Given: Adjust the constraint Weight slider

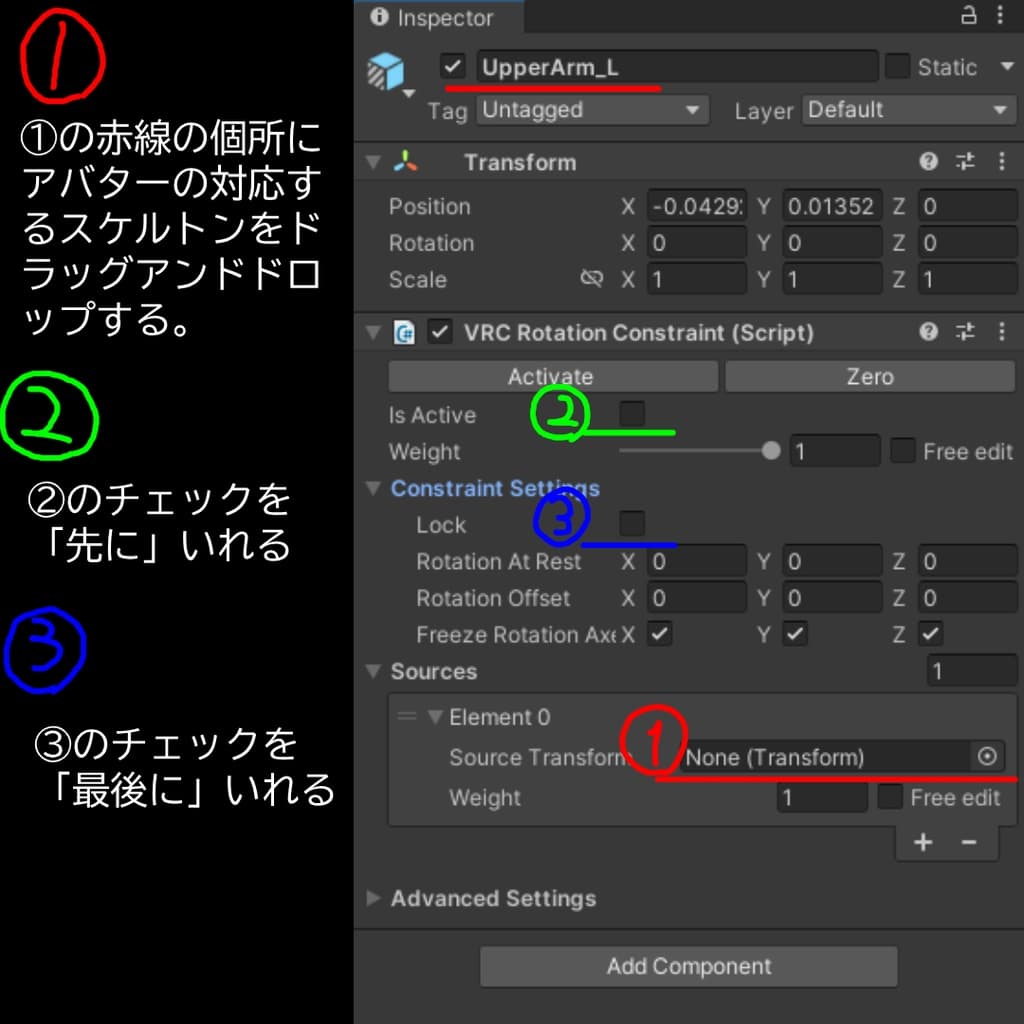Looking at the screenshot, I should [699, 451].
